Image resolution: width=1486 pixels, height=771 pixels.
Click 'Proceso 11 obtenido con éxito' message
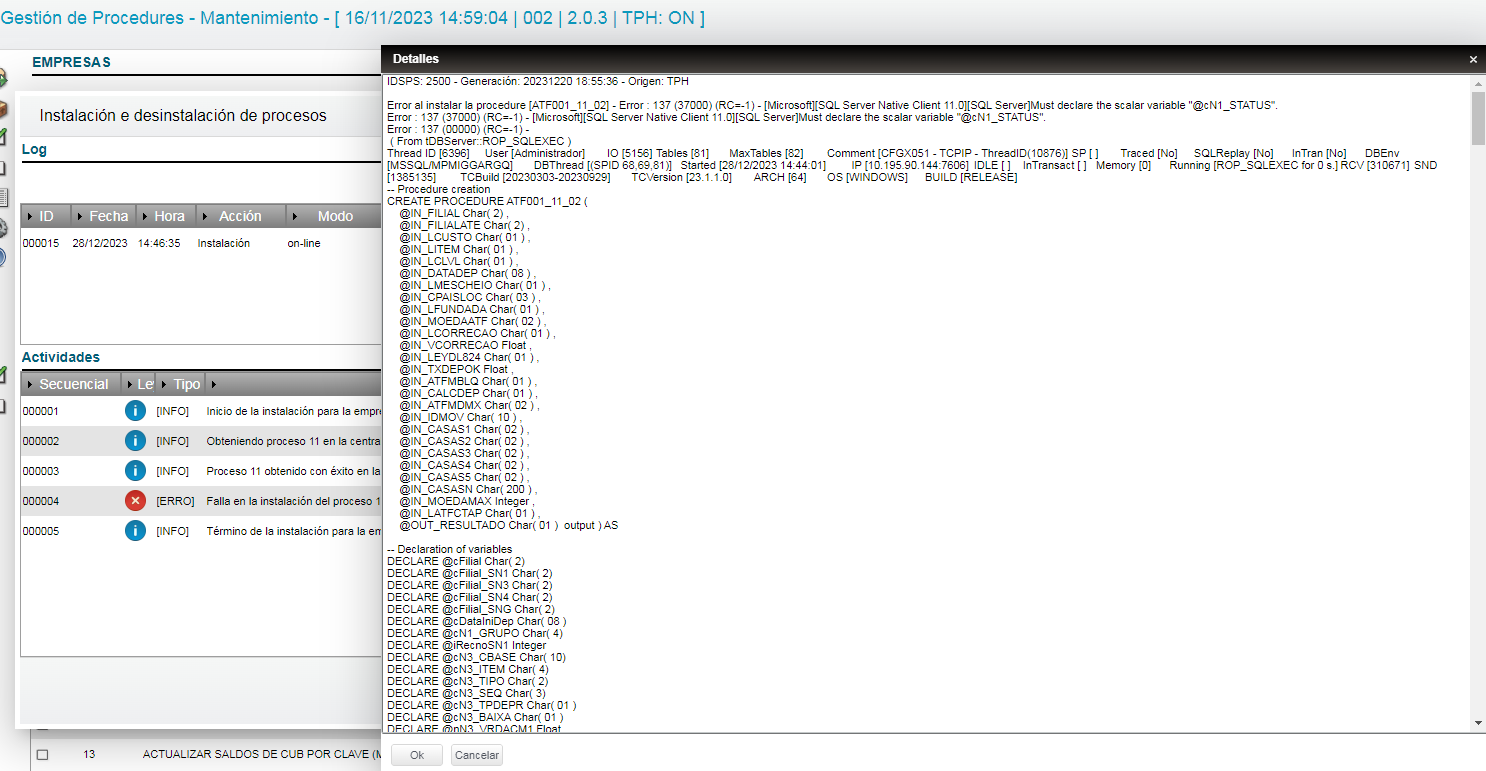[293, 471]
